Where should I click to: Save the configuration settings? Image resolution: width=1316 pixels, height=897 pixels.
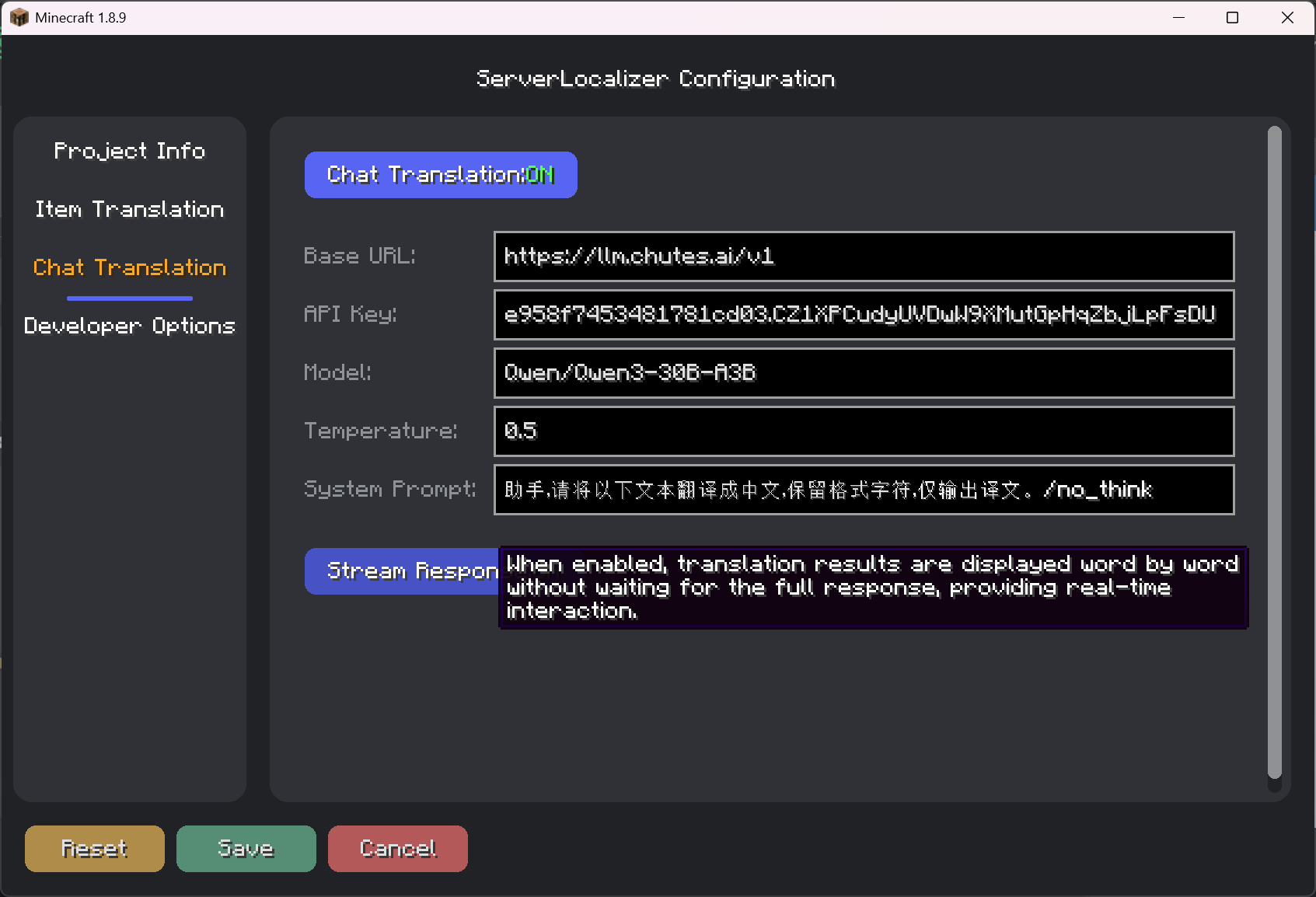tap(246, 849)
